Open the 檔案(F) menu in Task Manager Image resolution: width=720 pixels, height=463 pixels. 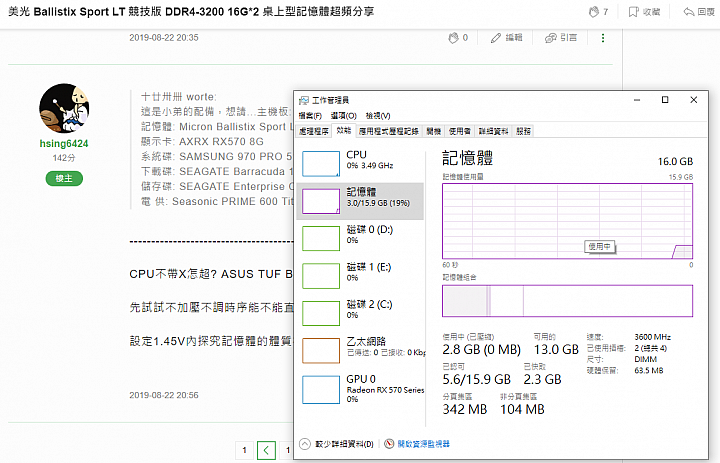(310, 116)
